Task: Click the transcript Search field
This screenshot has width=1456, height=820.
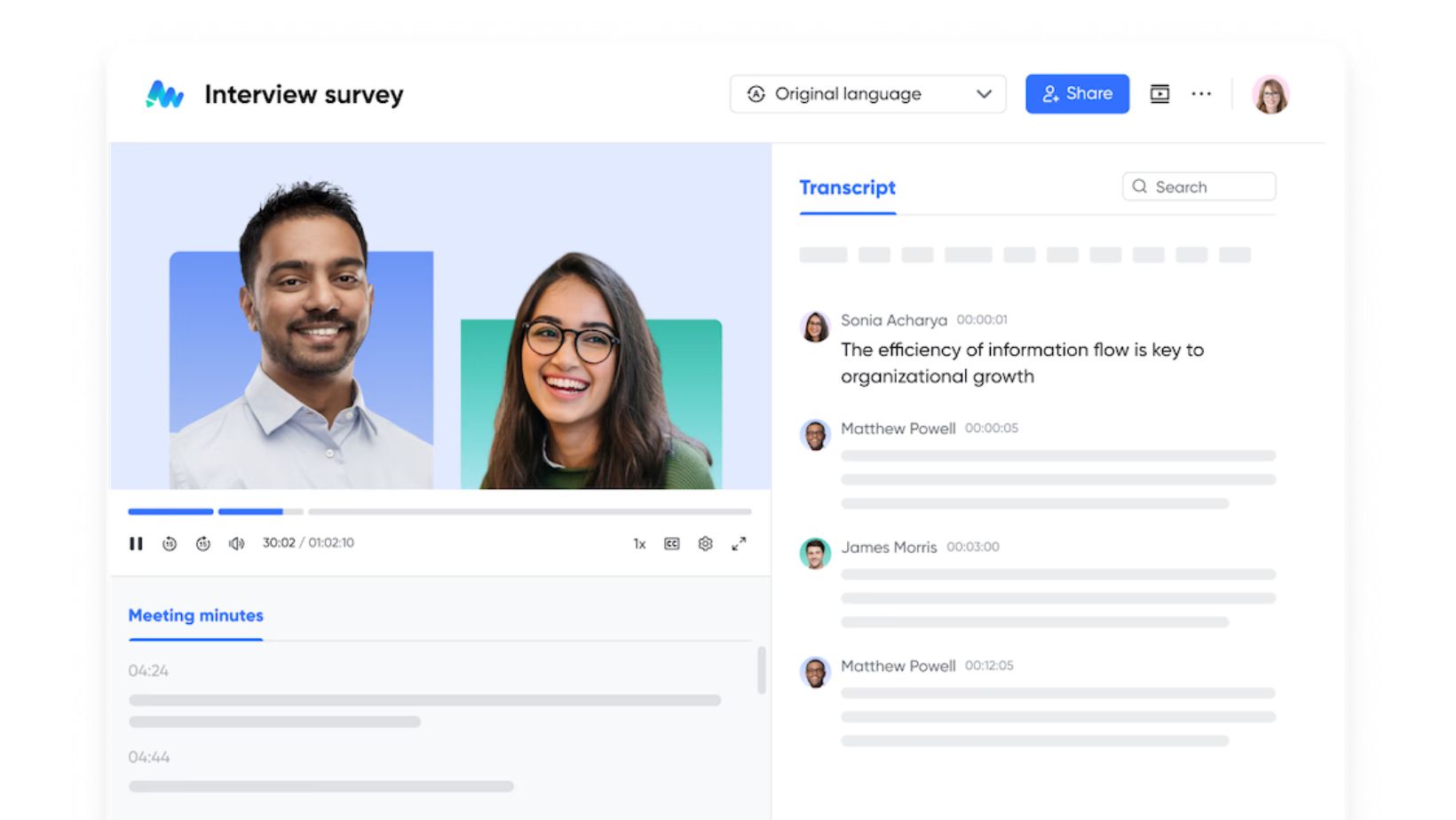Action: pos(1199,187)
